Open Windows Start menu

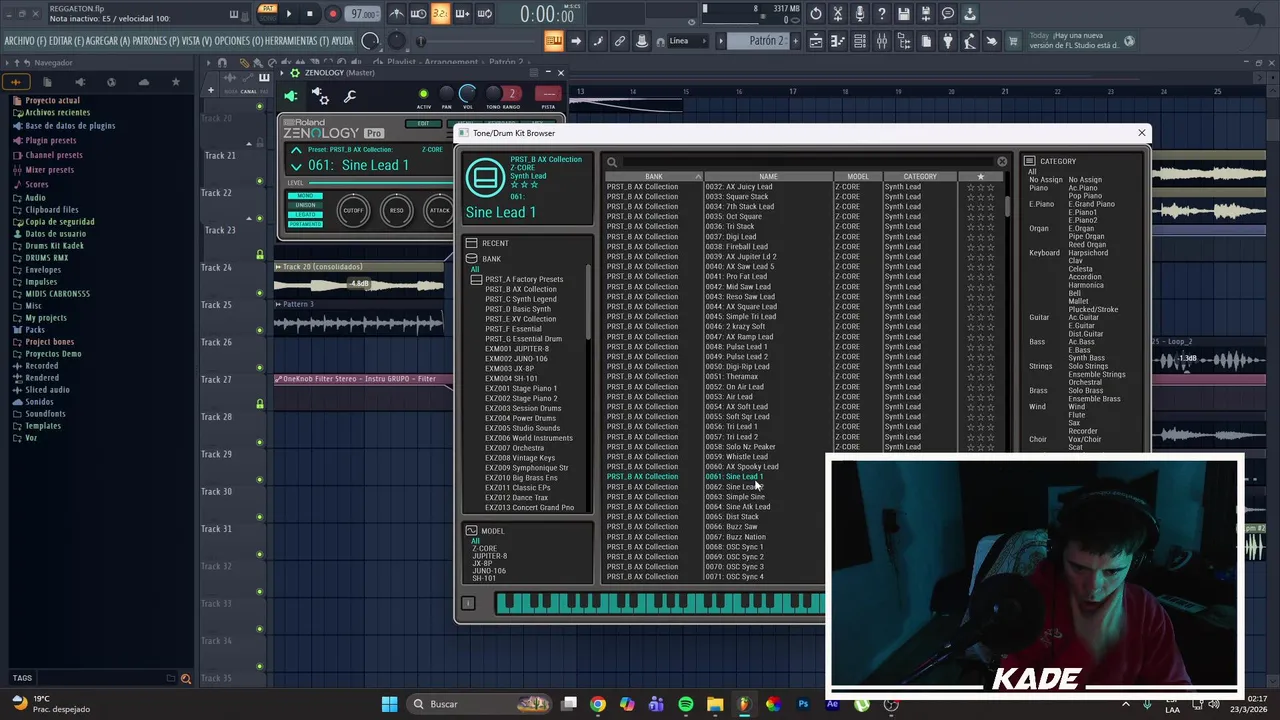(389, 704)
